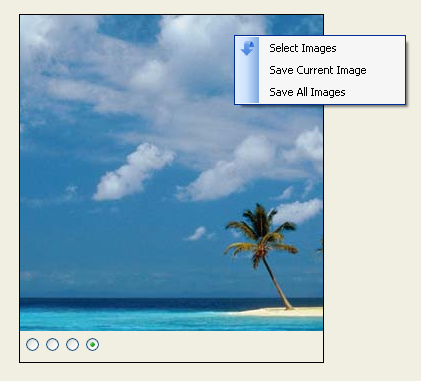
Task: Click the fourth radio button with green dot
Action: (x=92, y=344)
